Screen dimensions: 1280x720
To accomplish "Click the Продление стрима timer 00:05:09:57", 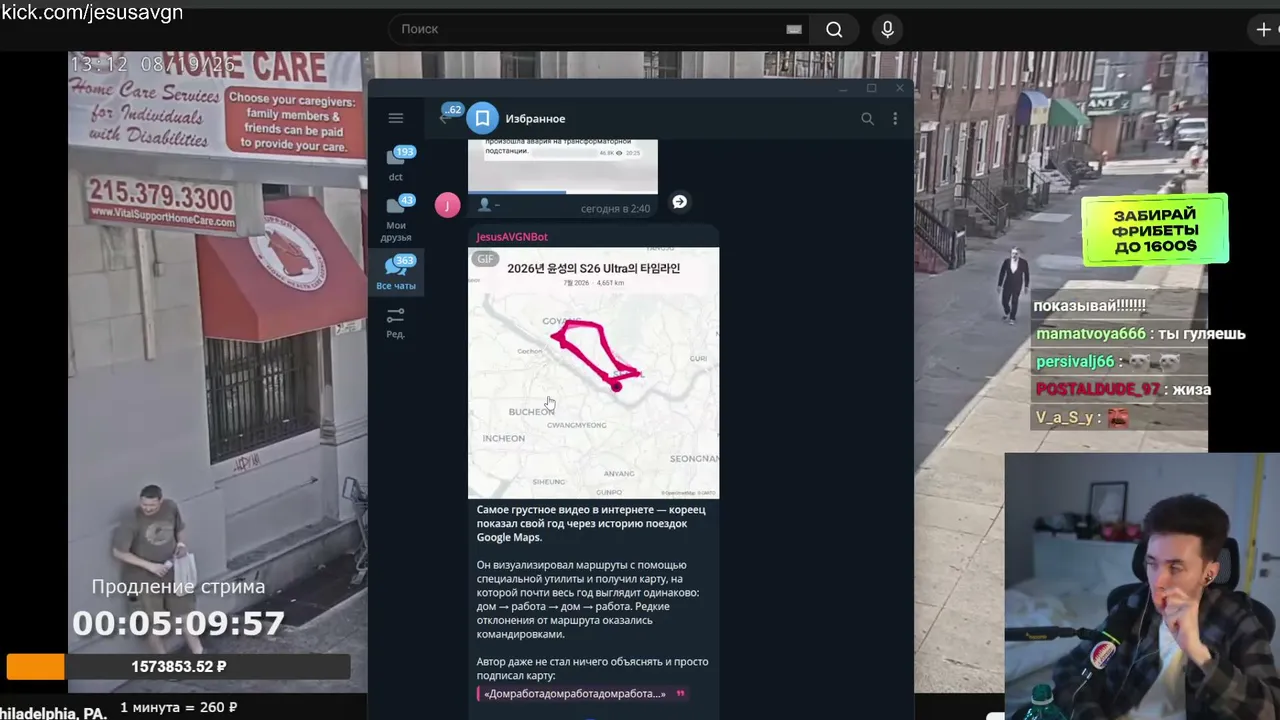I will (178, 624).
